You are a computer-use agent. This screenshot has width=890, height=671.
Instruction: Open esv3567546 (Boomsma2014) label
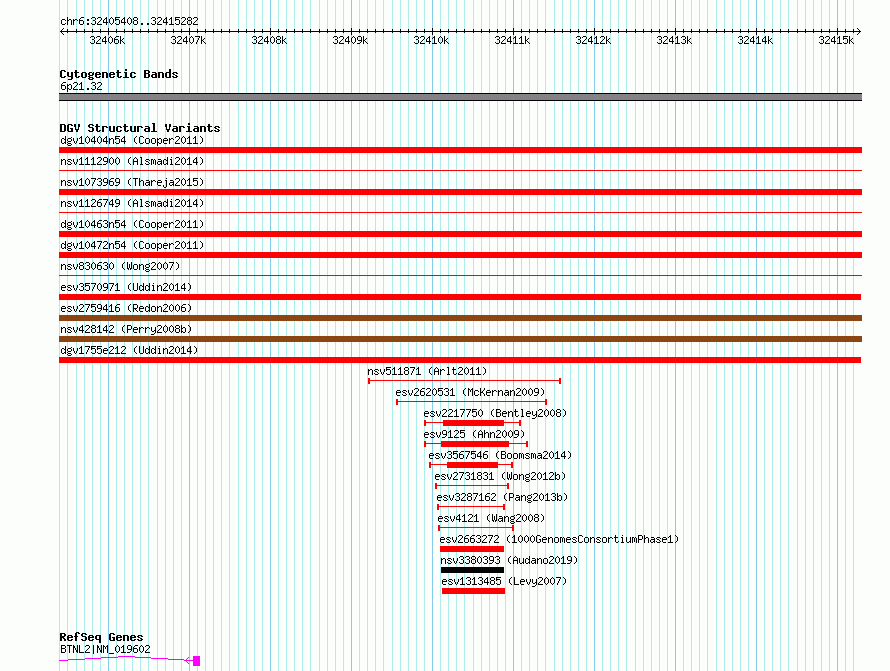(x=500, y=455)
